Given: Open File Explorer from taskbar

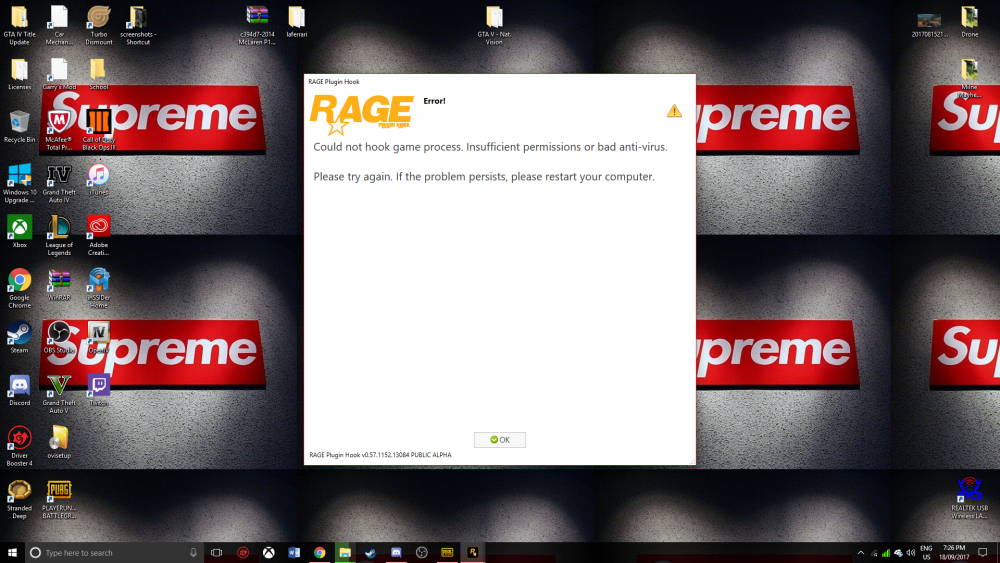Looking at the screenshot, I should click(345, 552).
